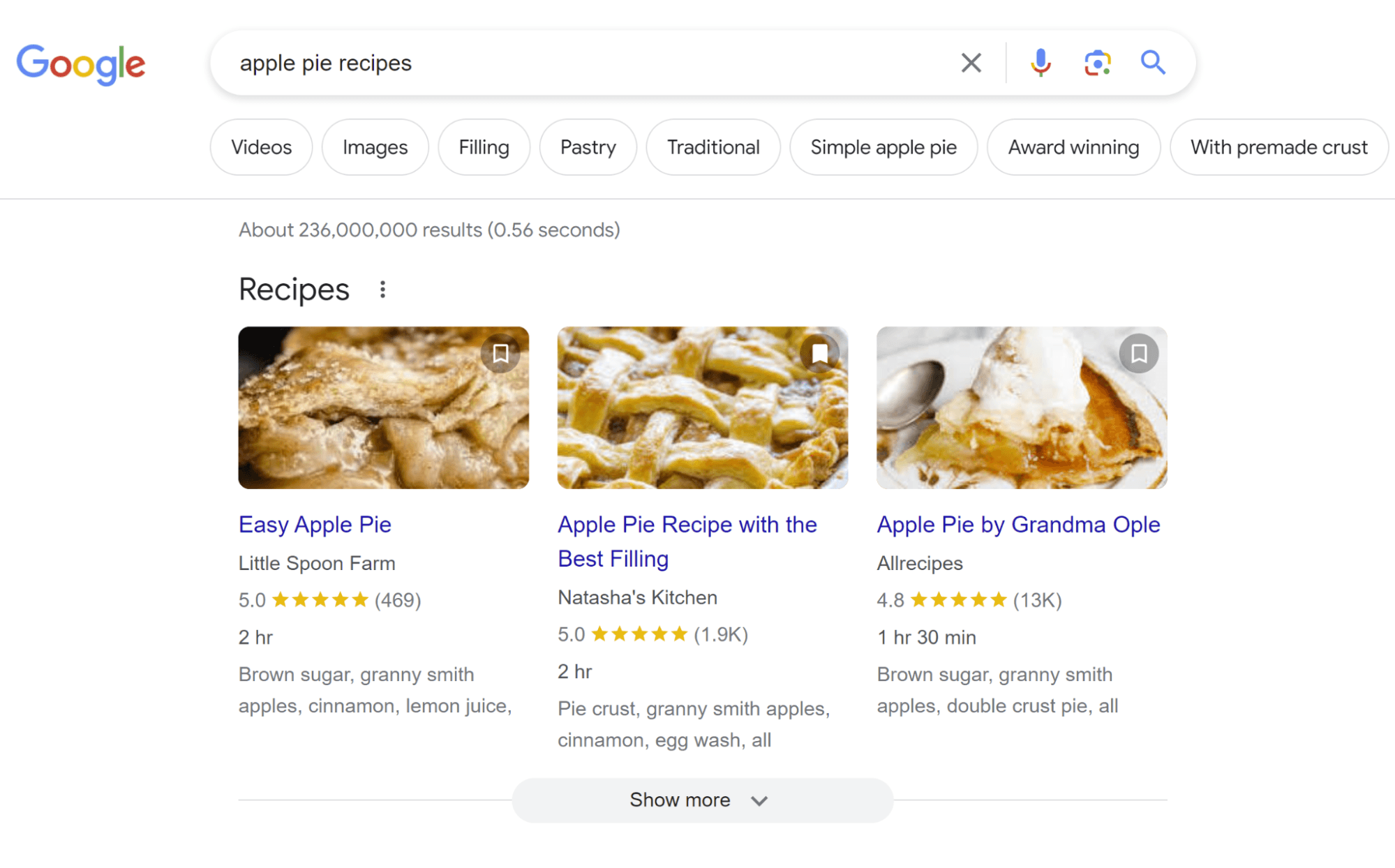Bookmark Apple Pie by Grandma Ople
This screenshot has height=868, width=1395.
(x=1138, y=354)
